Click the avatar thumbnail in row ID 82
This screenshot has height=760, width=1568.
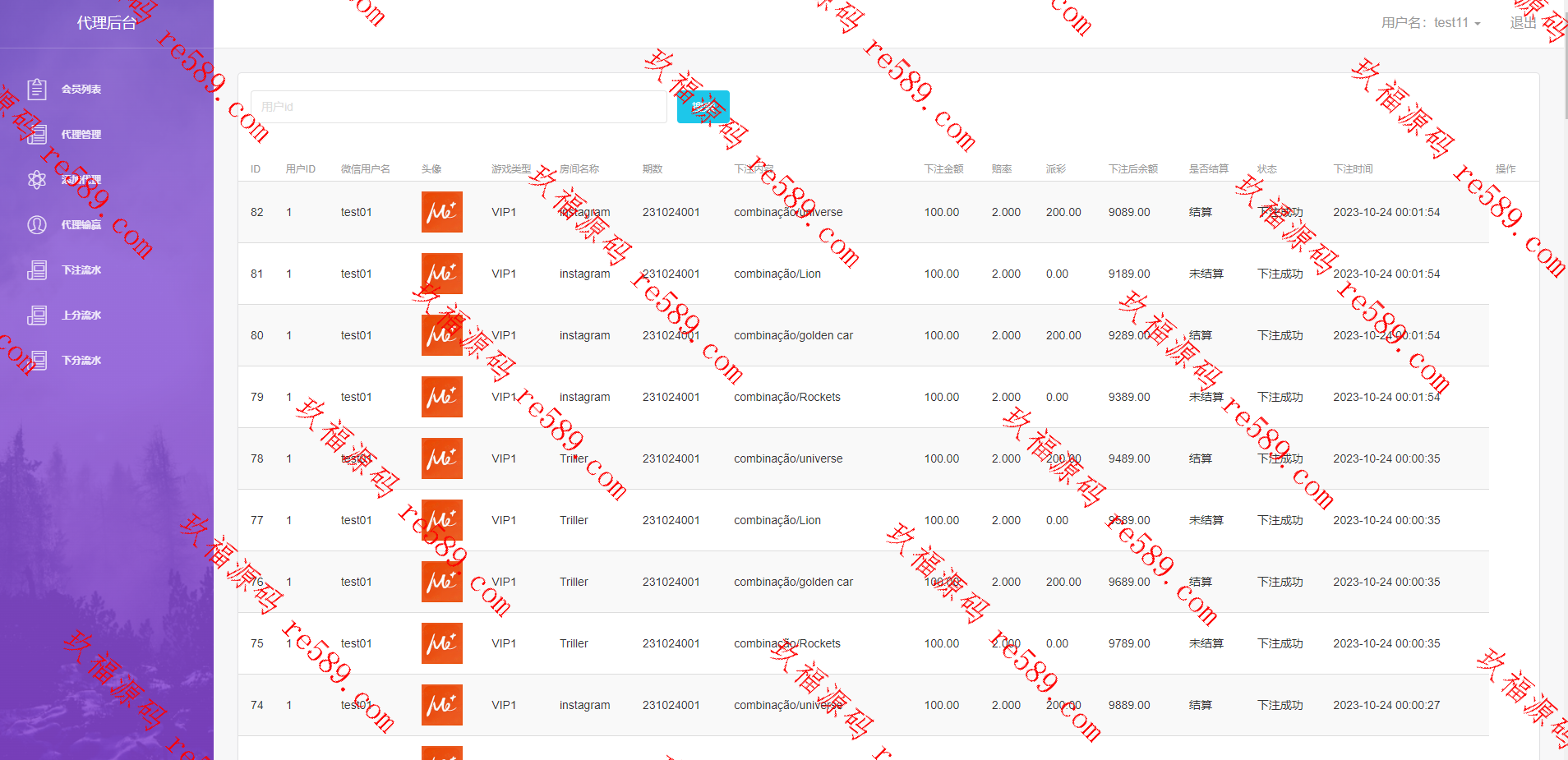coord(442,212)
